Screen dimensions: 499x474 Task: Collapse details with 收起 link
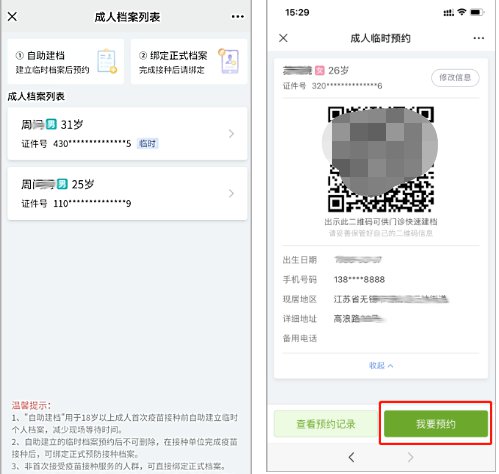(381, 366)
